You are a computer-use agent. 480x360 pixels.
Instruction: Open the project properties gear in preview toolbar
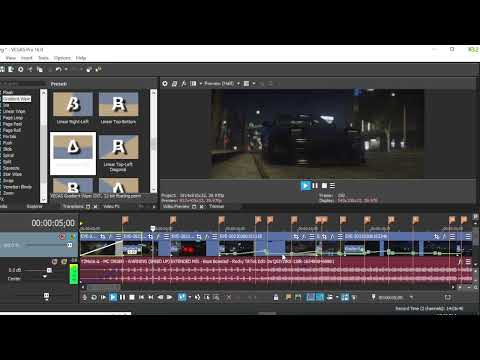pyautogui.click(x=165, y=84)
